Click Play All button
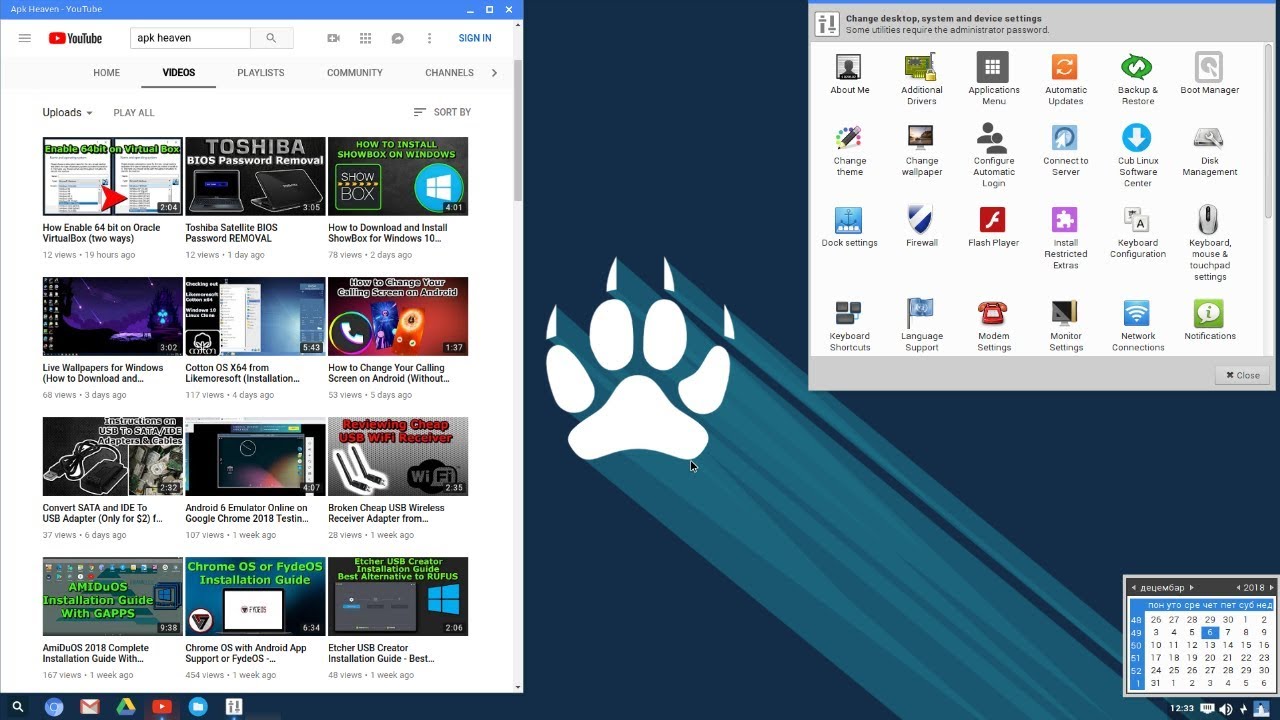This screenshot has height=720, width=1280. (134, 113)
